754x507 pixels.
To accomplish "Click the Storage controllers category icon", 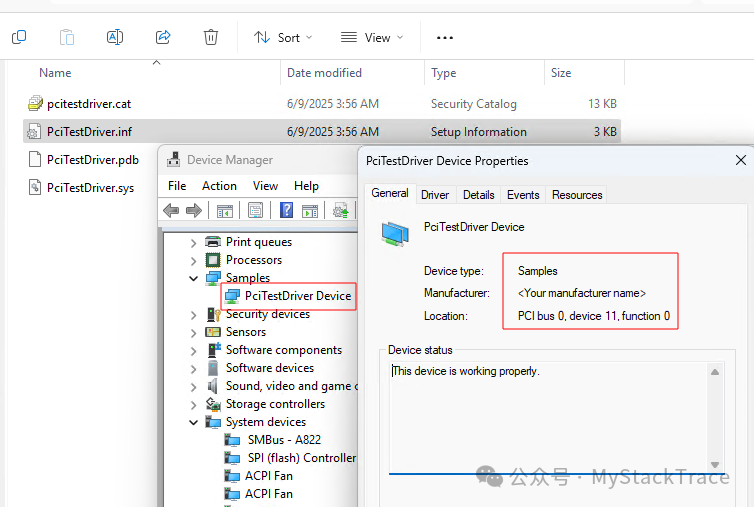I will (x=213, y=404).
